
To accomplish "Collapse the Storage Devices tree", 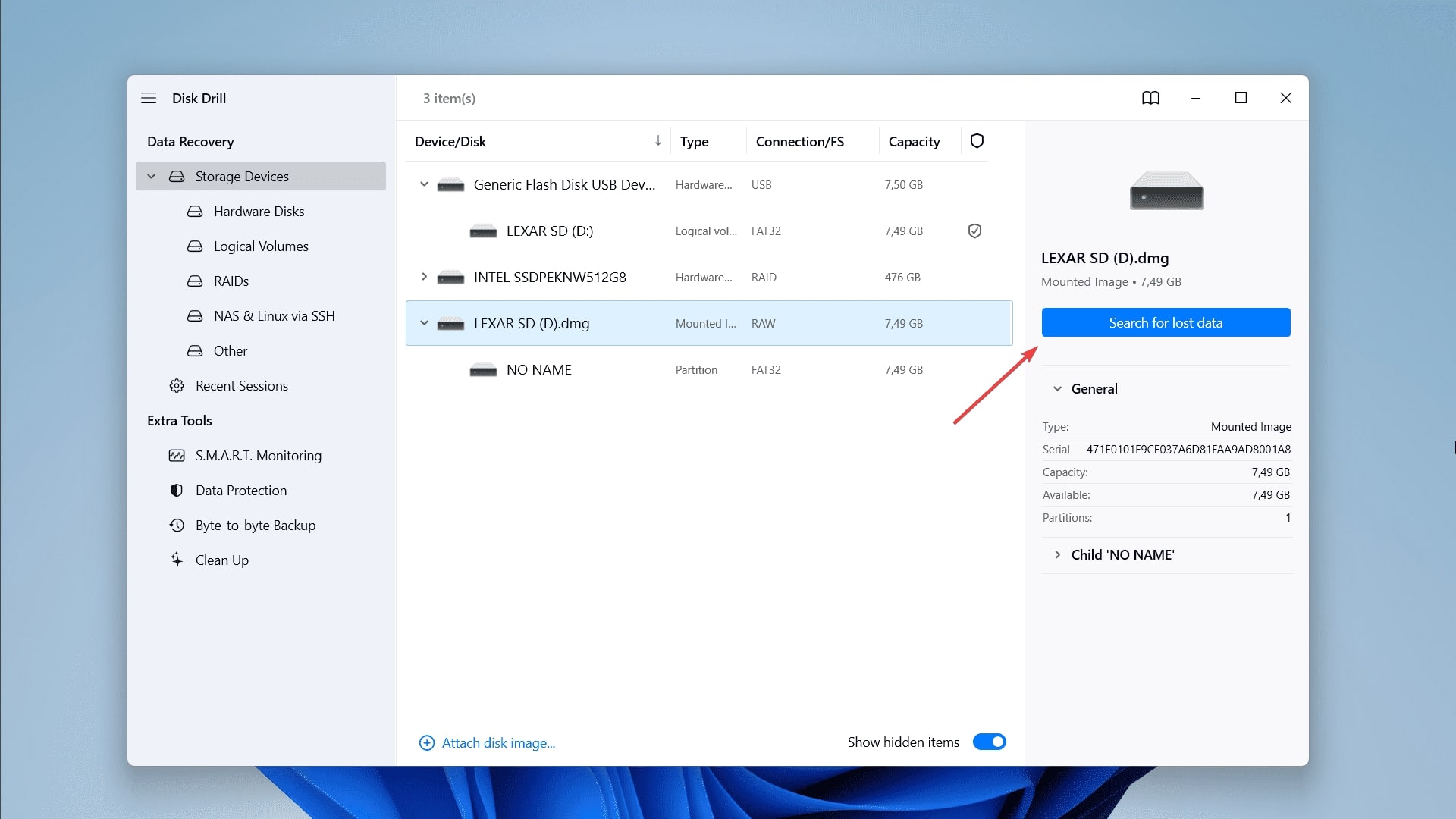I will [x=152, y=176].
